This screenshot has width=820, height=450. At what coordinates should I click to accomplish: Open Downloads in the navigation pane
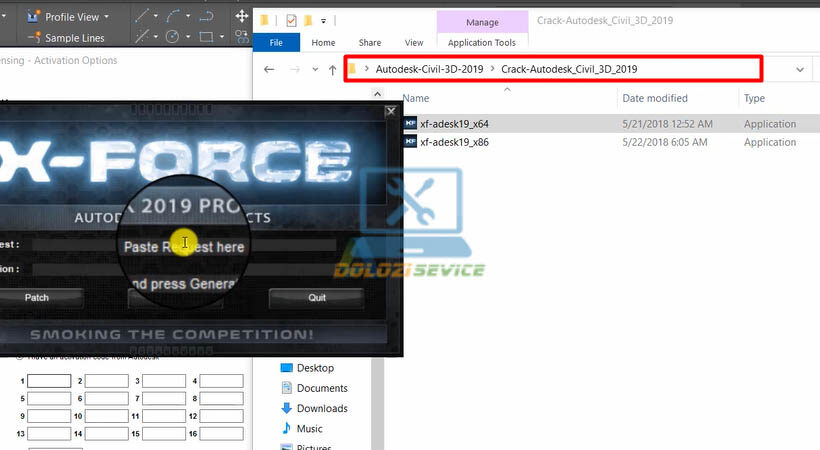322,408
